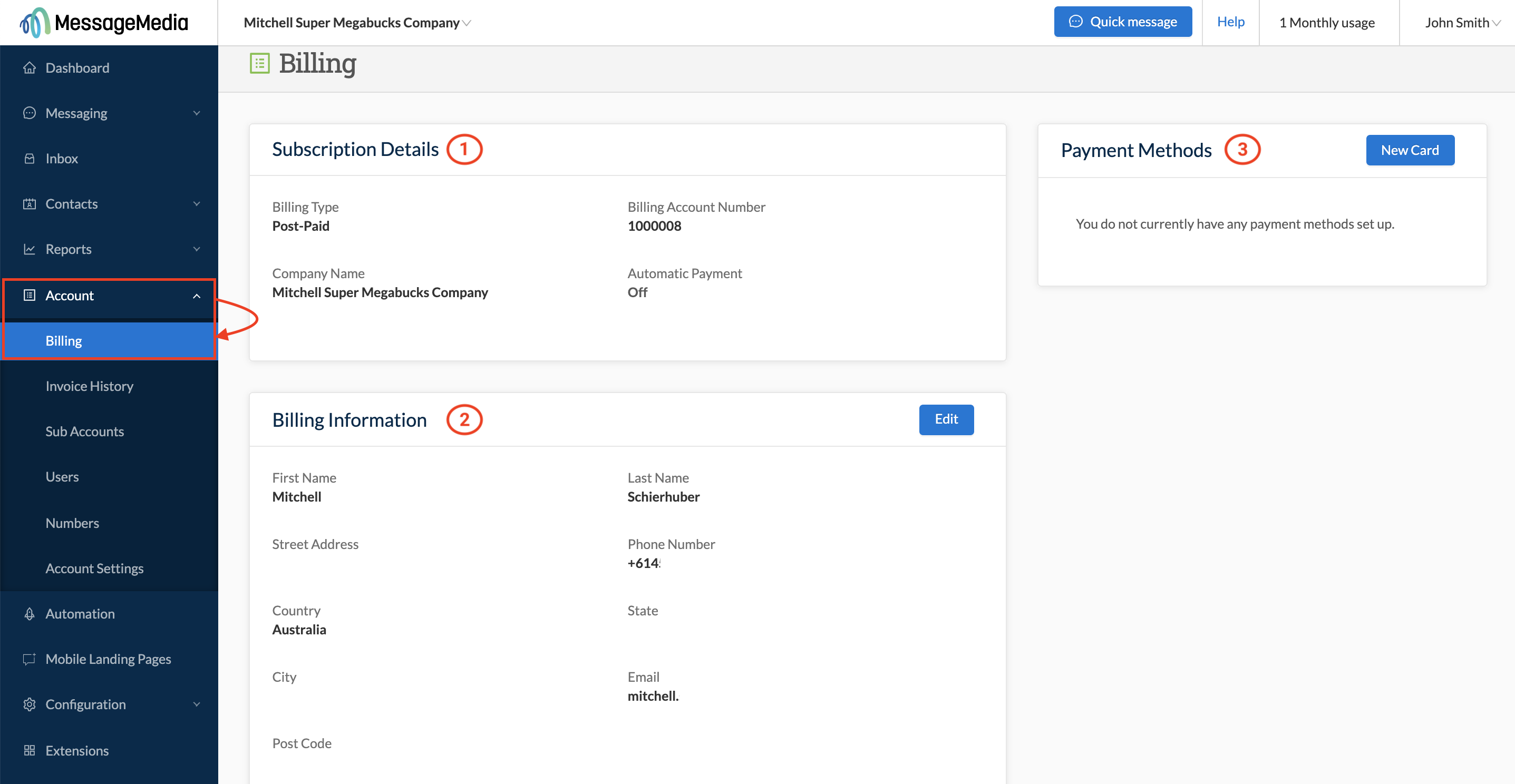Select the Reports chart icon
Image resolution: width=1515 pixels, height=784 pixels.
30,249
